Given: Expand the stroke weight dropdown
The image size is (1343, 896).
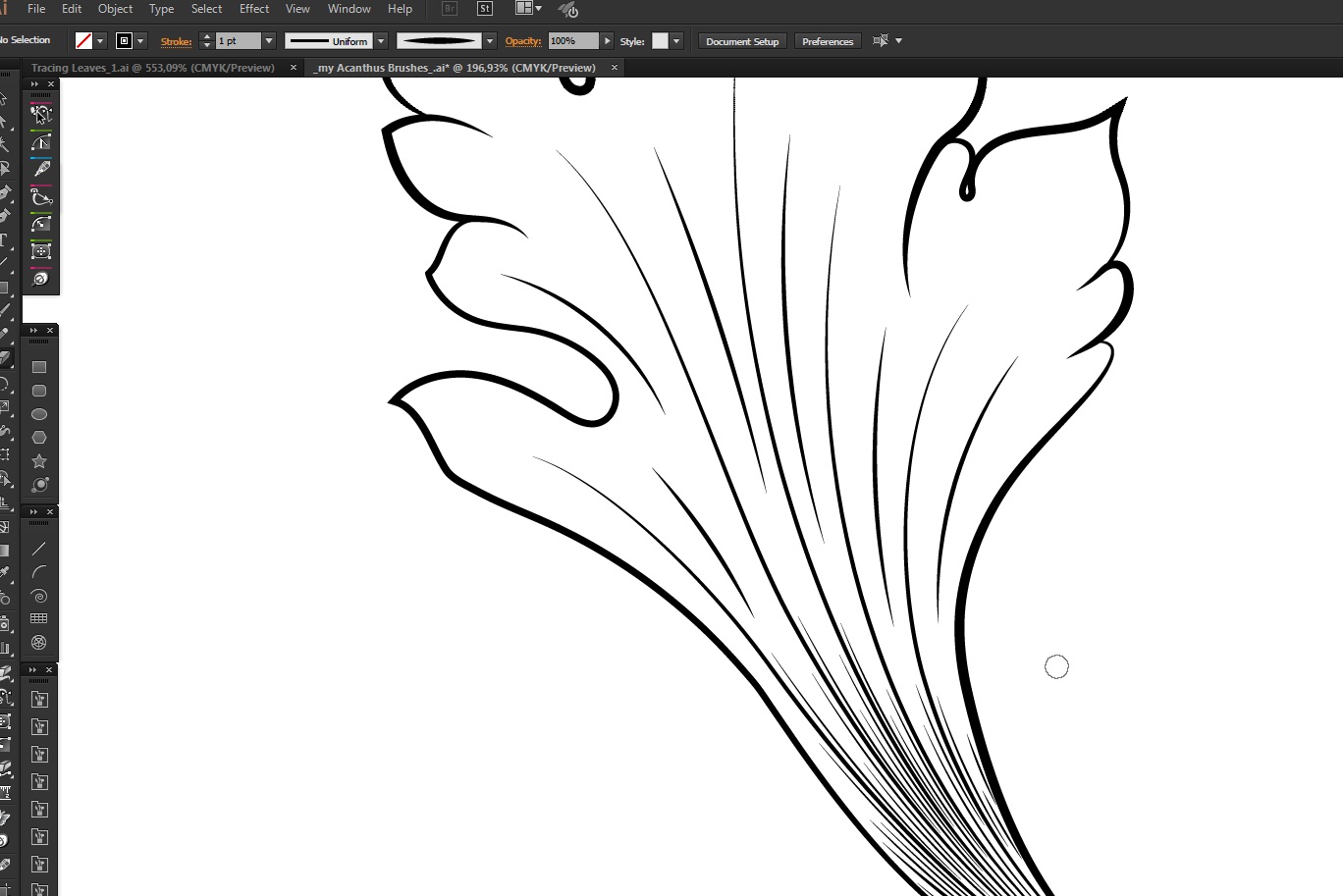Looking at the screenshot, I should [x=268, y=41].
